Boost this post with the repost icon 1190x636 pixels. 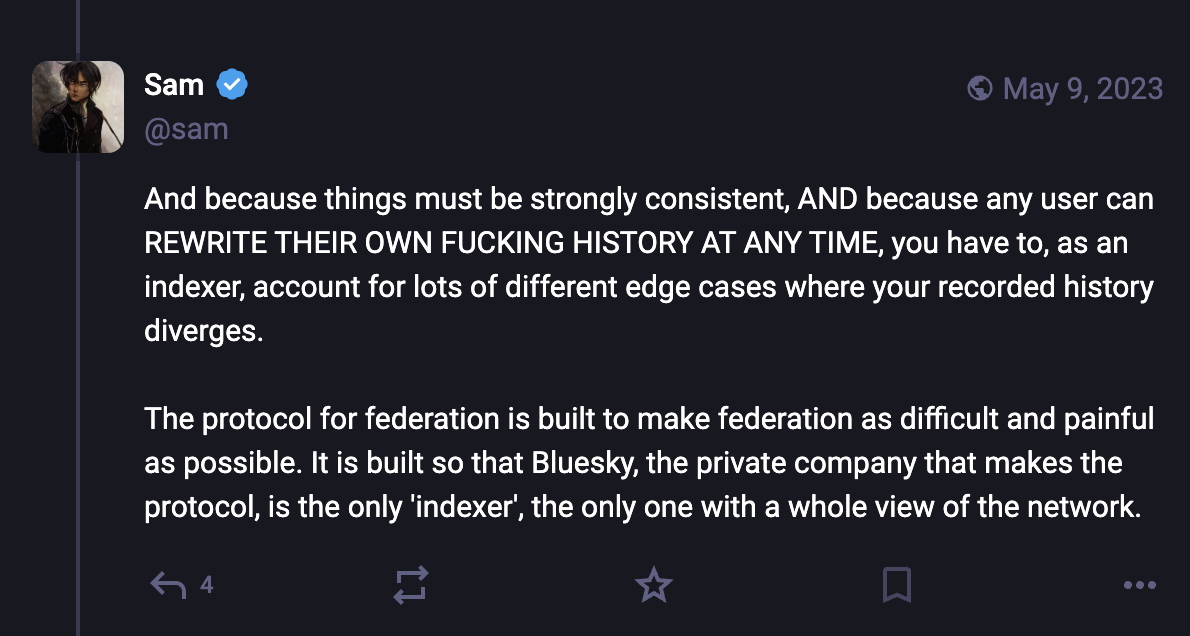[411, 585]
